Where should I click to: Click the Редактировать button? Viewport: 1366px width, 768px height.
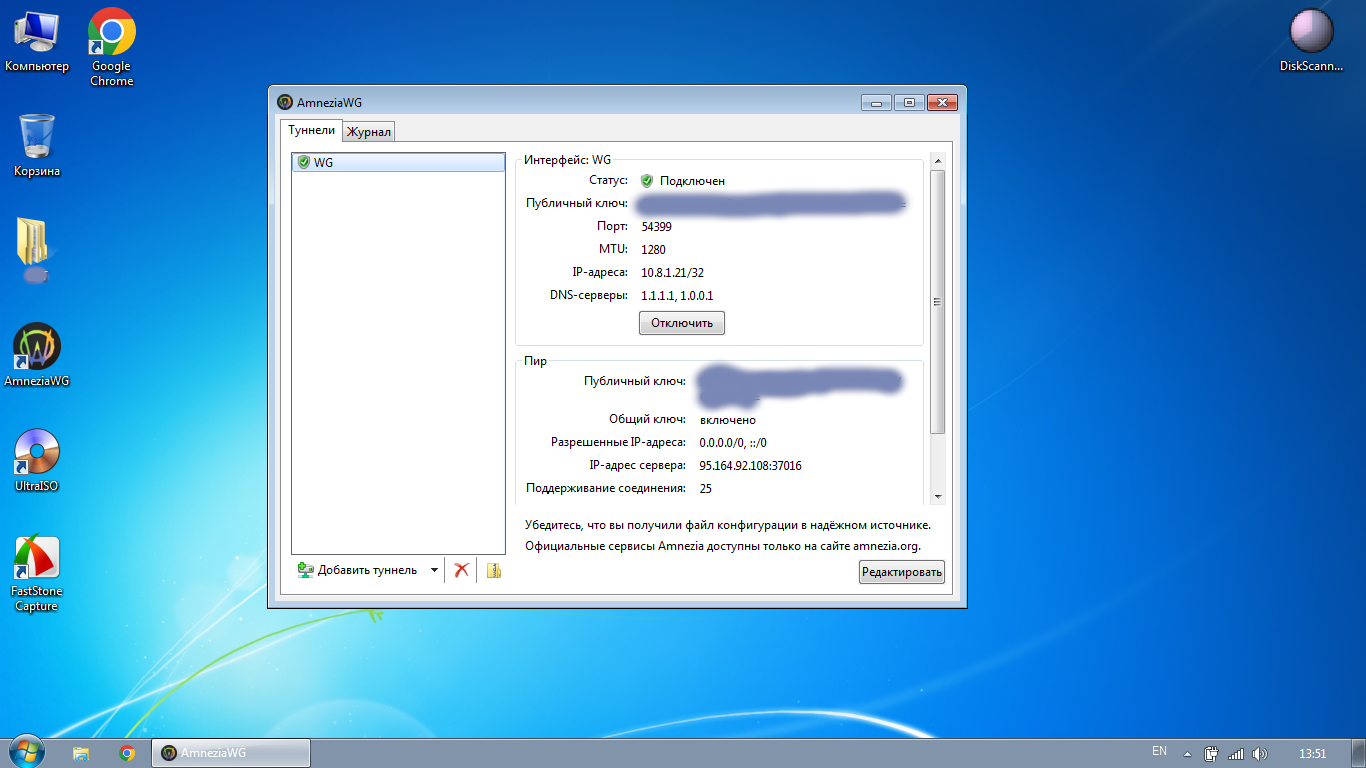[x=901, y=572]
